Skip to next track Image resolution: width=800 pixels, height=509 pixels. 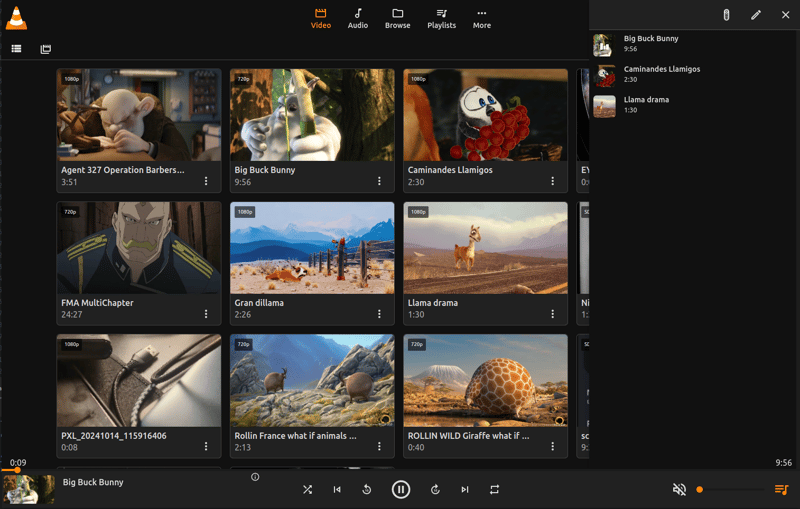(x=464, y=490)
